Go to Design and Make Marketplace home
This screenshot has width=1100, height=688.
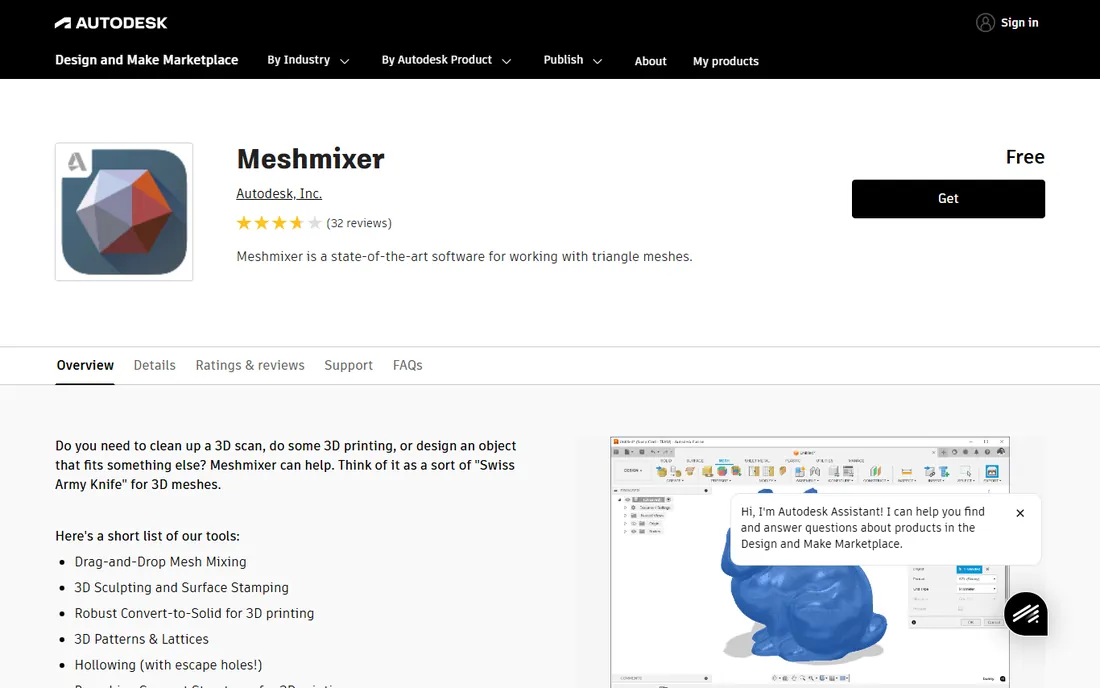[147, 60]
